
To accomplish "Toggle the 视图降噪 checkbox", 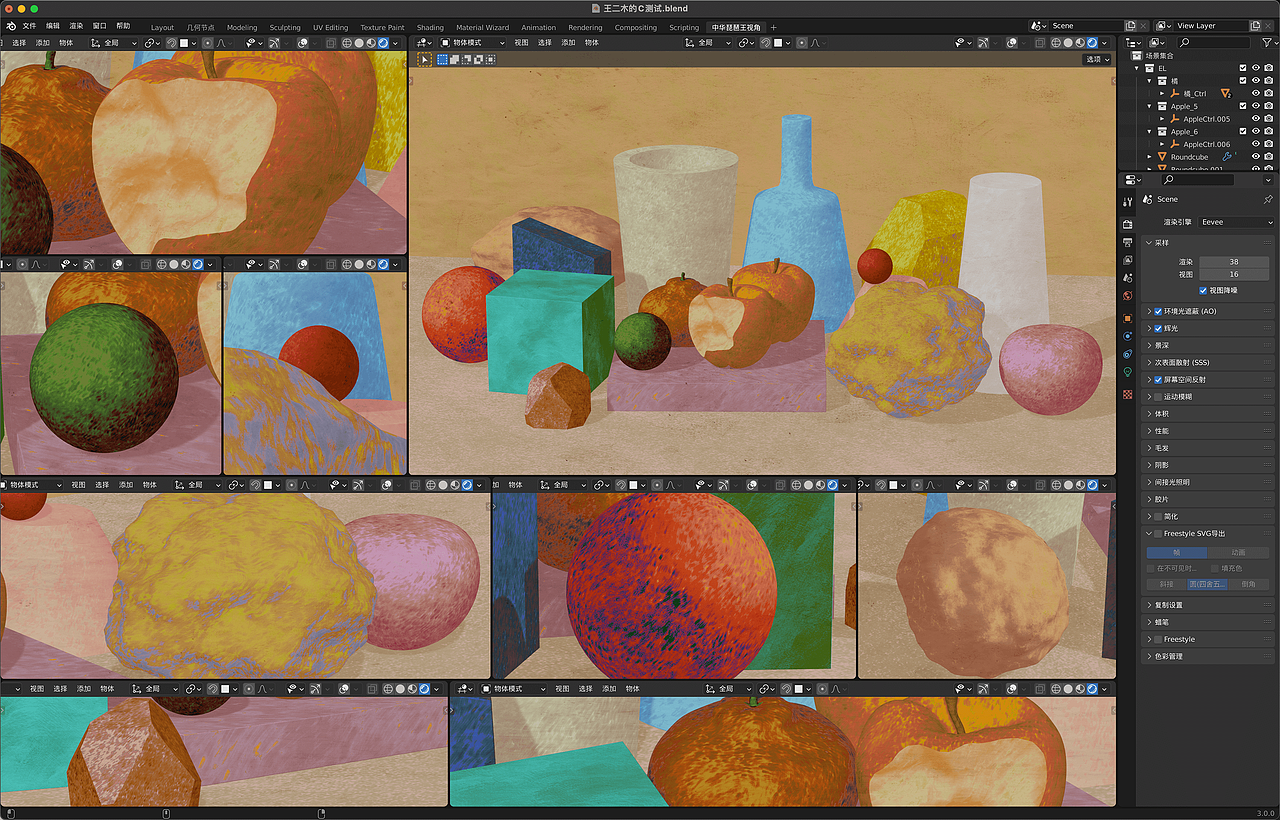I will click(x=1203, y=290).
